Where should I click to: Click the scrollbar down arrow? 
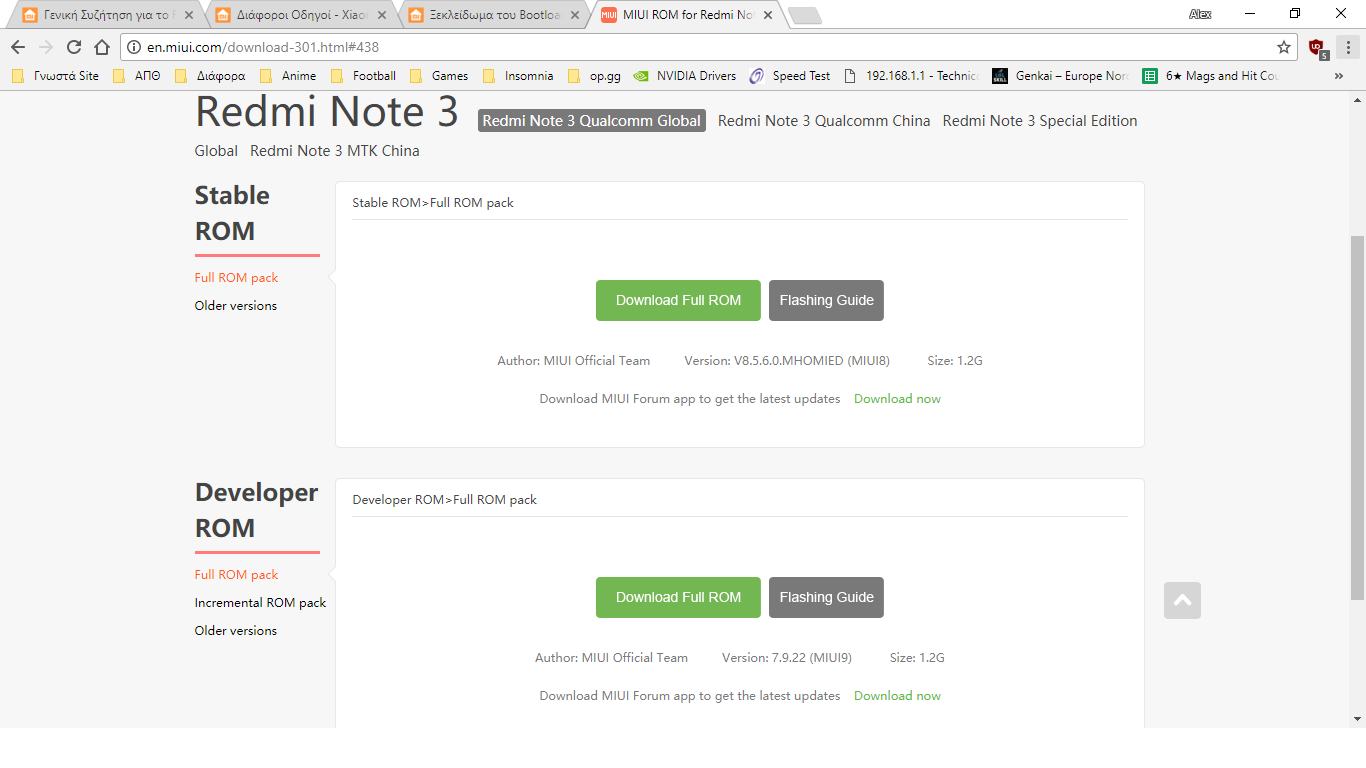1357,719
